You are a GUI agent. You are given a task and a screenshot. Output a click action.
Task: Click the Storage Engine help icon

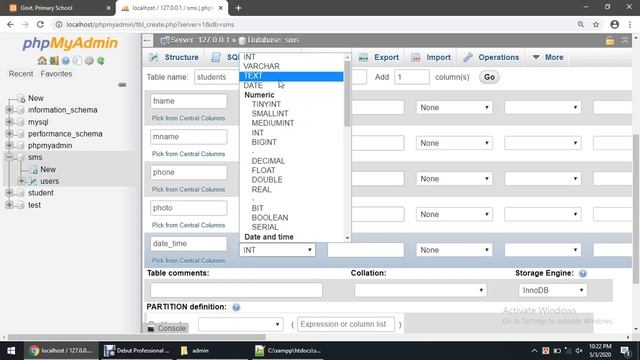coord(583,273)
